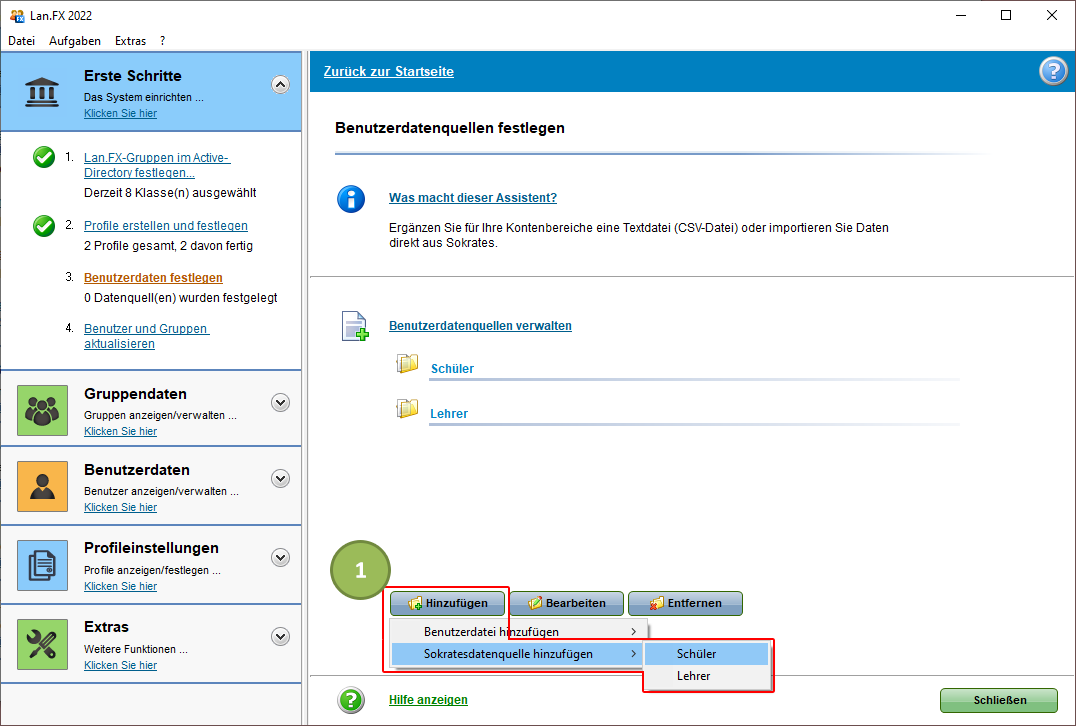Click Klicken Sie hier under Extras panel
The height and width of the screenshot is (726, 1076).
pos(120,665)
